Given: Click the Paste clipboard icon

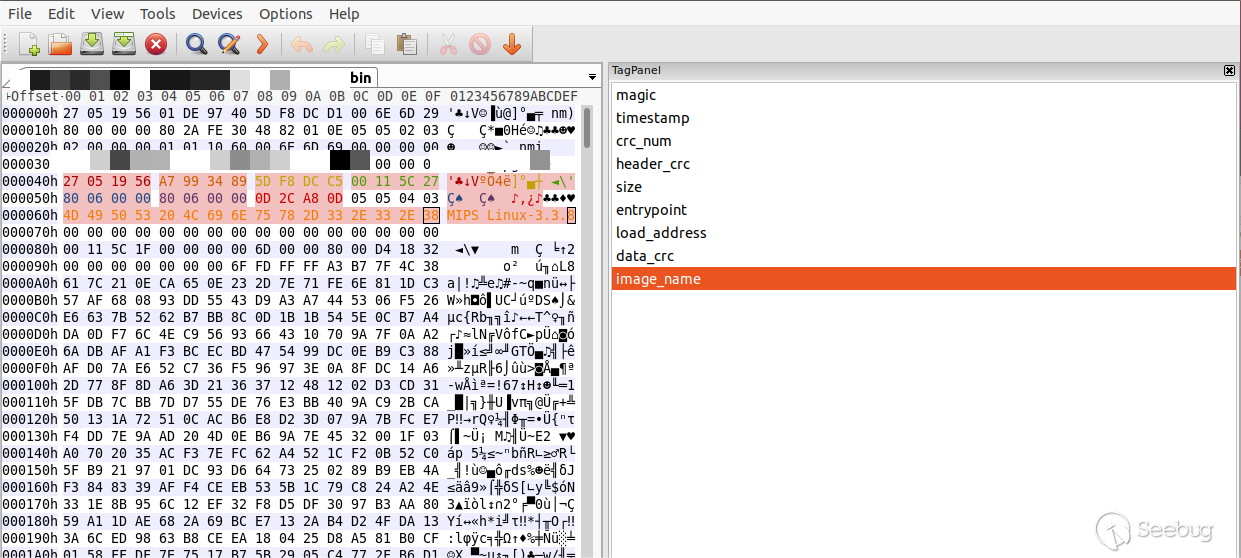Looking at the screenshot, I should (406, 44).
